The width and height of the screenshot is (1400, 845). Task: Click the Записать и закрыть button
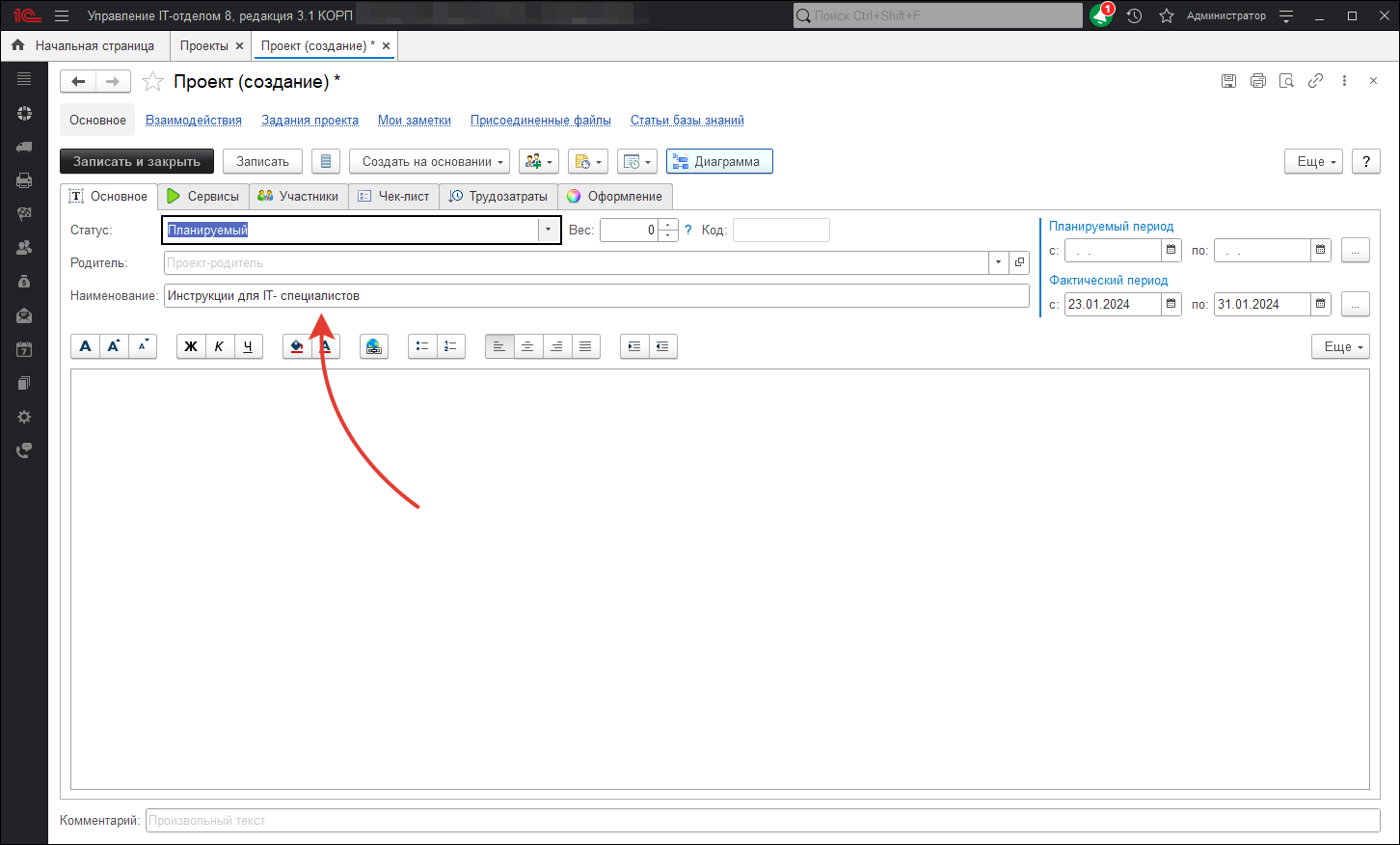[x=137, y=162]
